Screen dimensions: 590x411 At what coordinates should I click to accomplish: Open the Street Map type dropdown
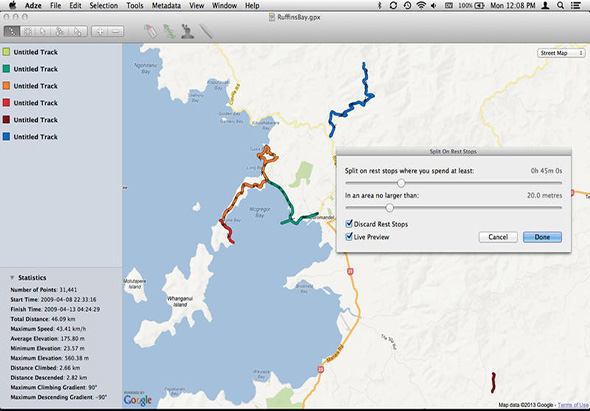pyautogui.click(x=561, y=53)
